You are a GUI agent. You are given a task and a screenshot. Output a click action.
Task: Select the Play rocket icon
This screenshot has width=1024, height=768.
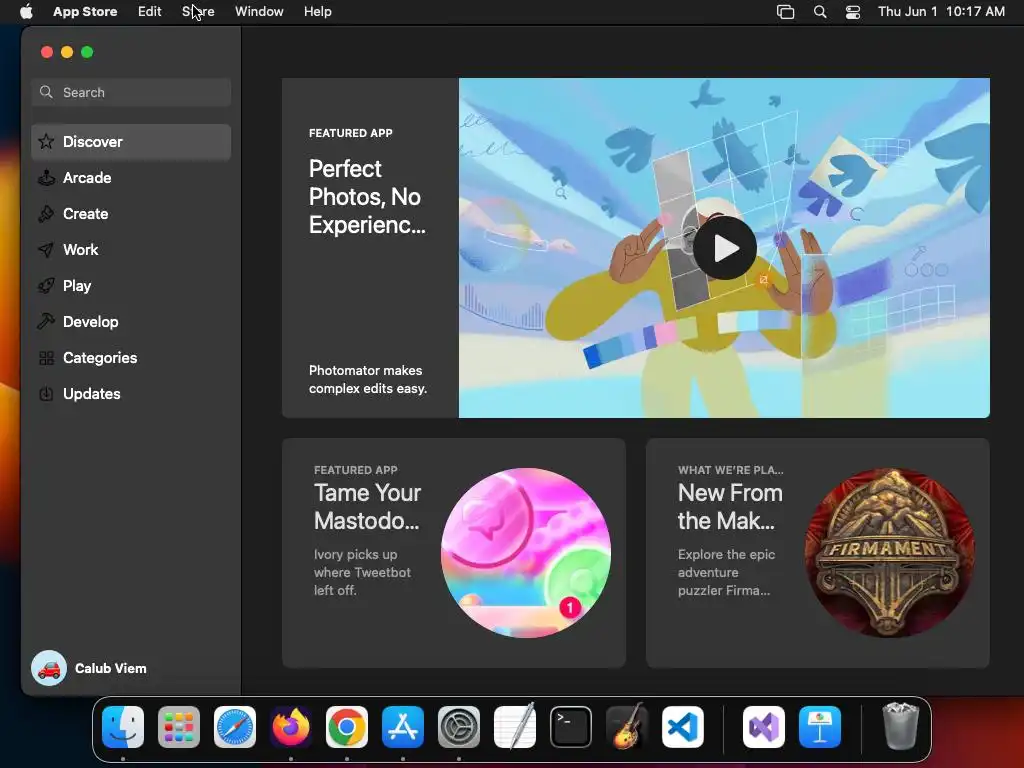46,285
